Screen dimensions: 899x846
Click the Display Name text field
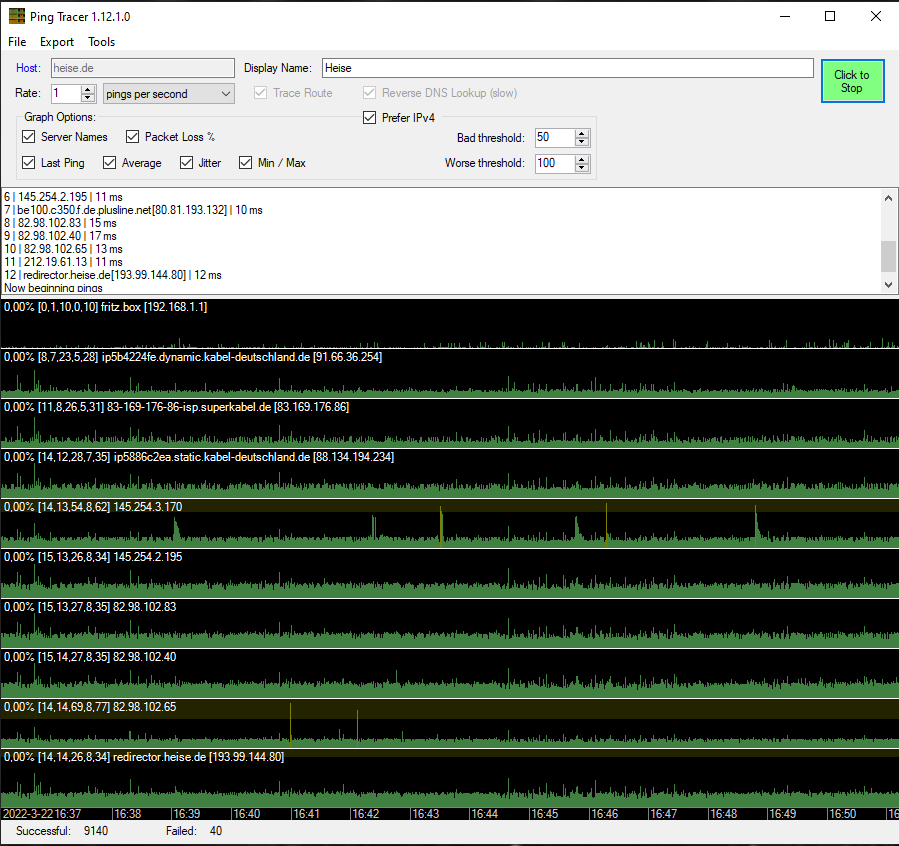[566, 68]
